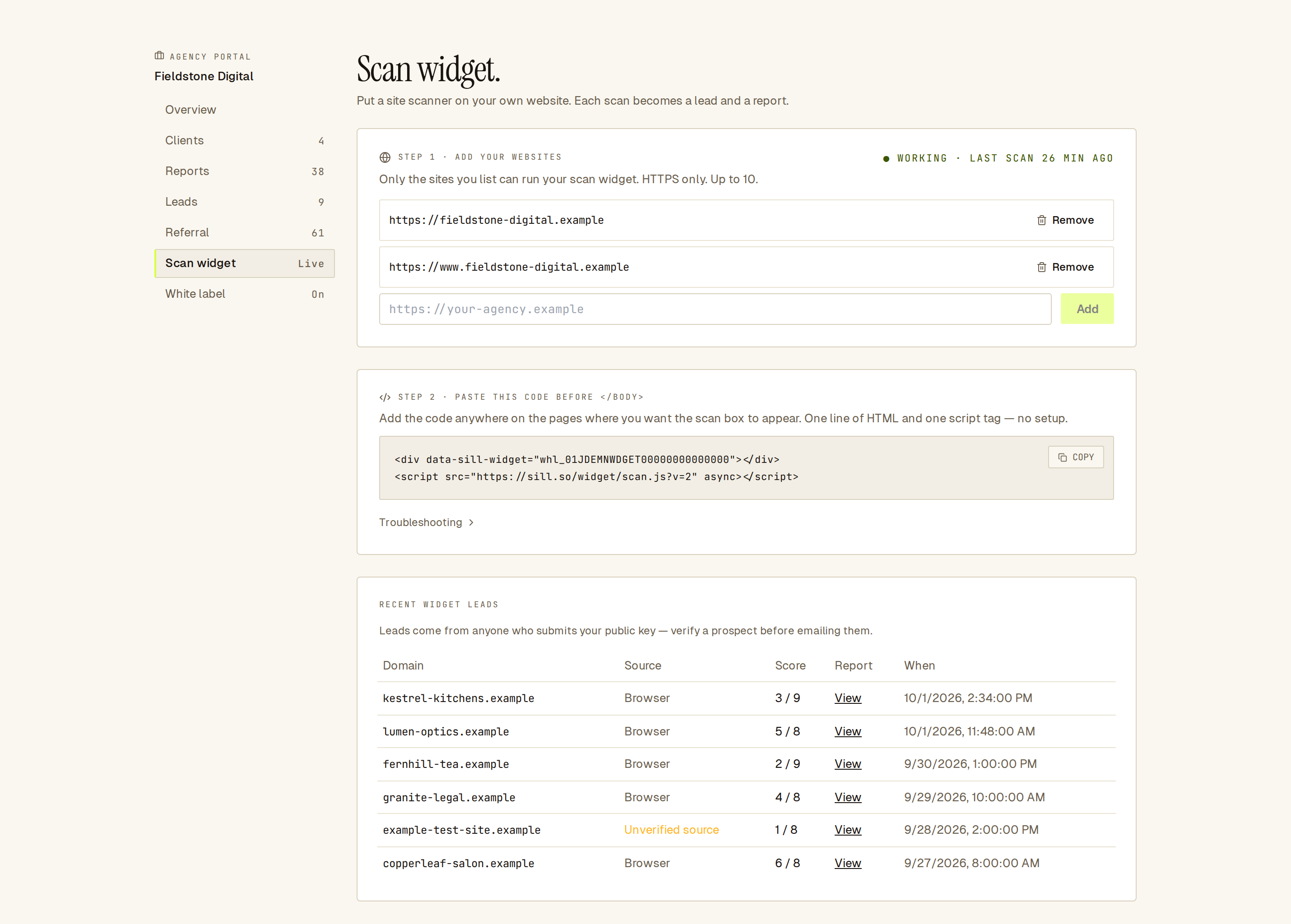This screenshot has width=1291, height=924.
Task: Click the Add website button
Action: click(1087, 309)
